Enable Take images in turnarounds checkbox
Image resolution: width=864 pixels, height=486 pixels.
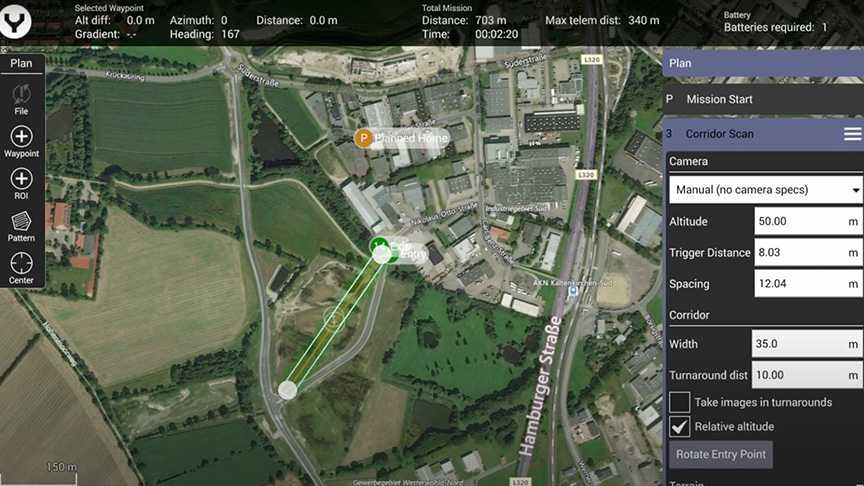point(679,402)
